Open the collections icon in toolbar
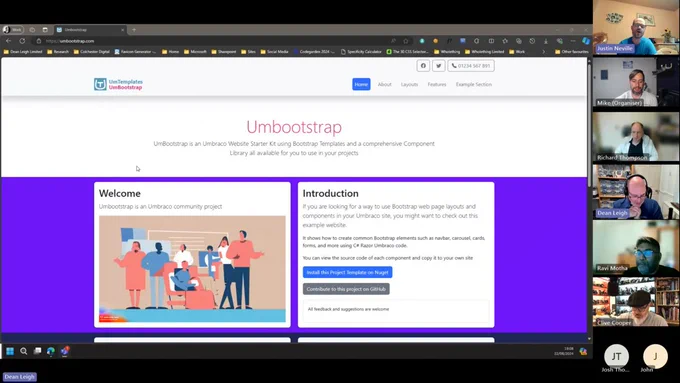Viewport: 680px width, 383px height. (519, 41)
